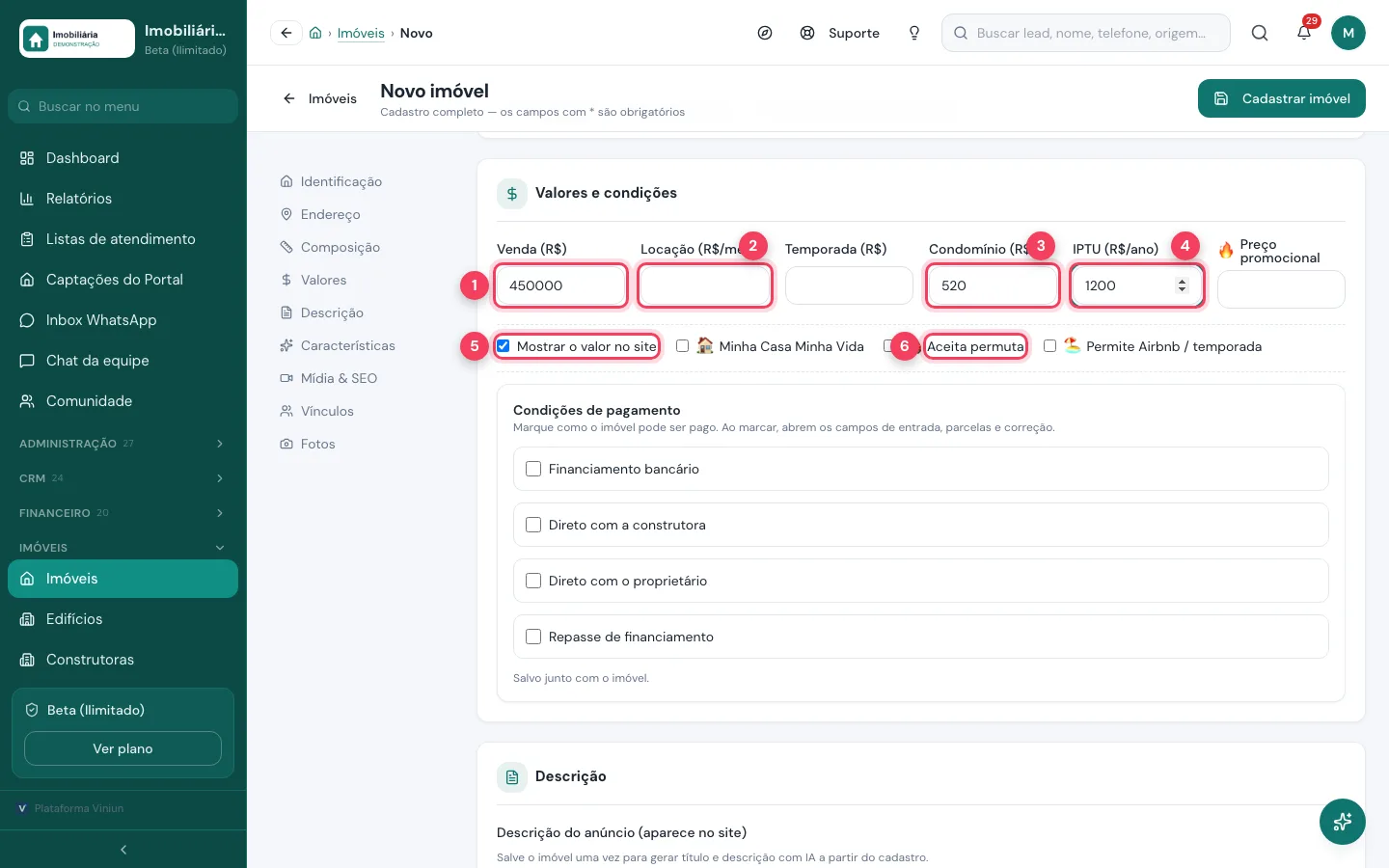Expand the ADMINISTRAÇÃO menu group
Screen dimensions: 1389x868
pyautogui.click(x=123, y=444)
